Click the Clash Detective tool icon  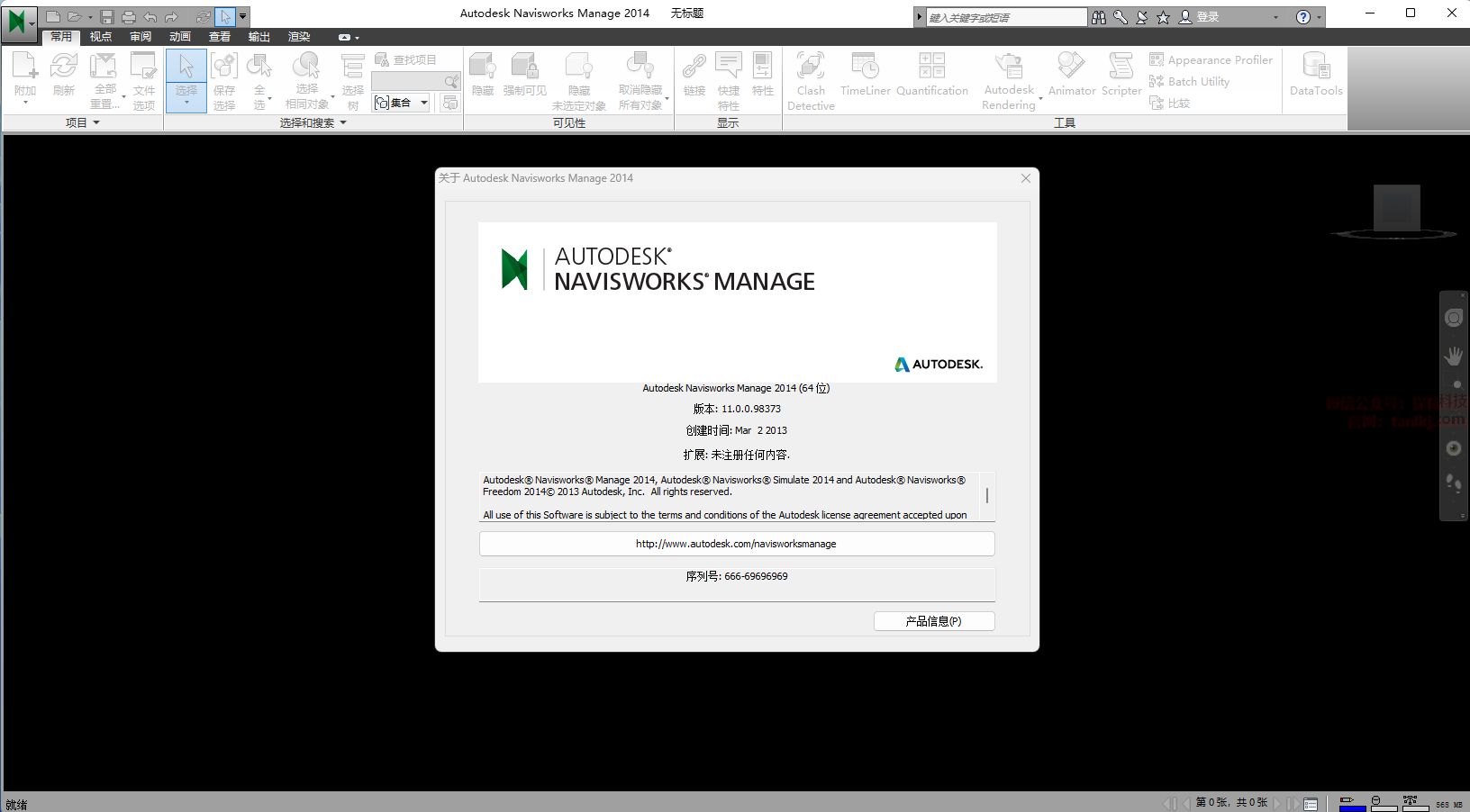point(811,68)
